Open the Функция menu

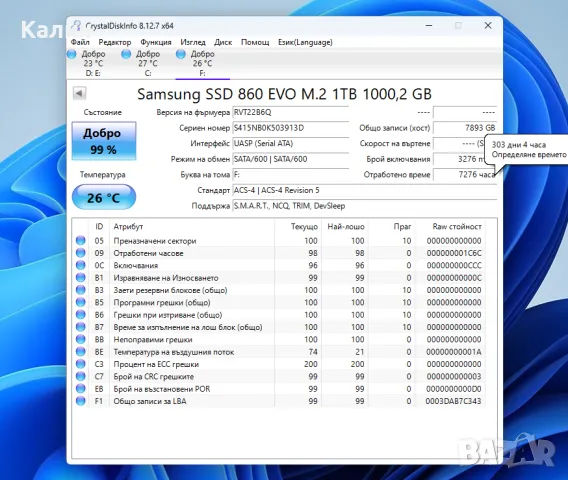pos(156,42)
